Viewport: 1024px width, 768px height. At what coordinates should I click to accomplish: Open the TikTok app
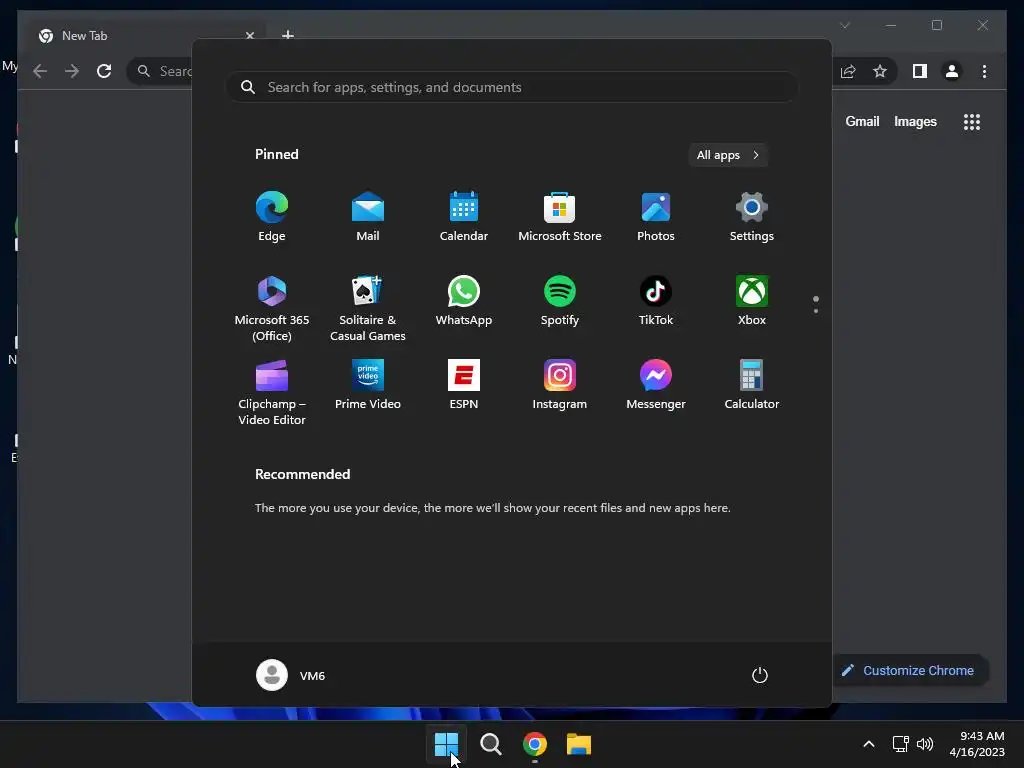(x=656, y=300)
